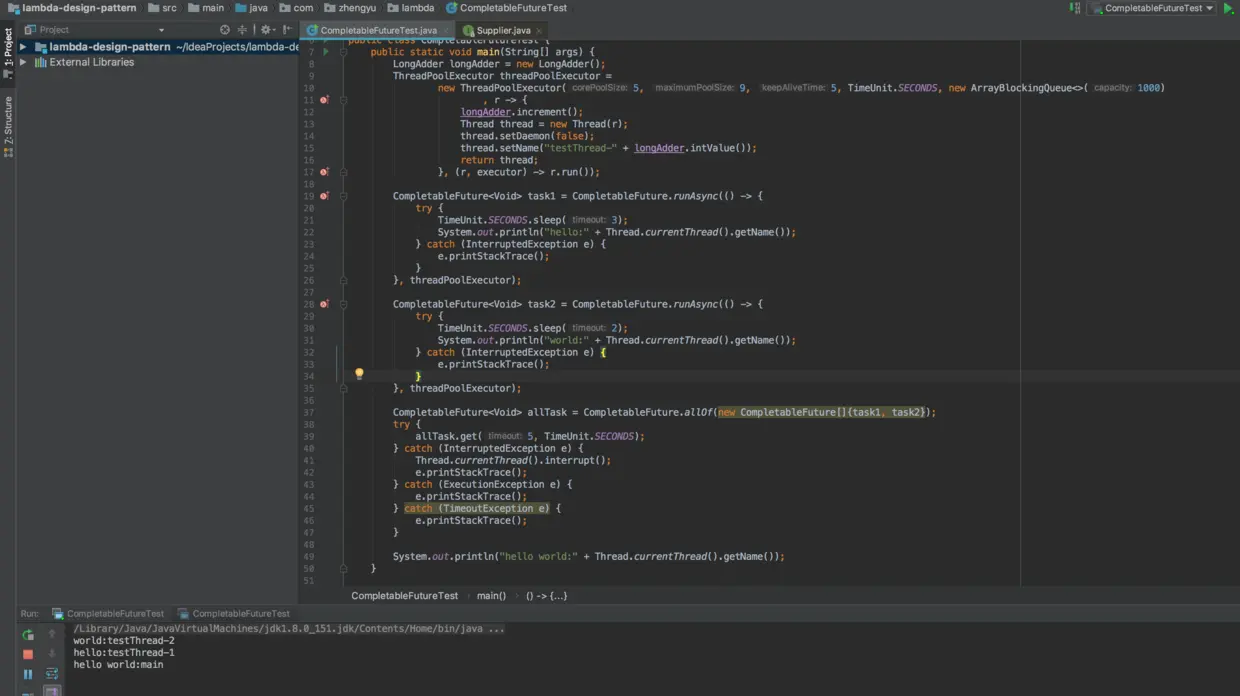Viewport: 1240px width, 696px height.
Task: Collapse the task1 lambda fold at line 19
Action: click(342, 196)
